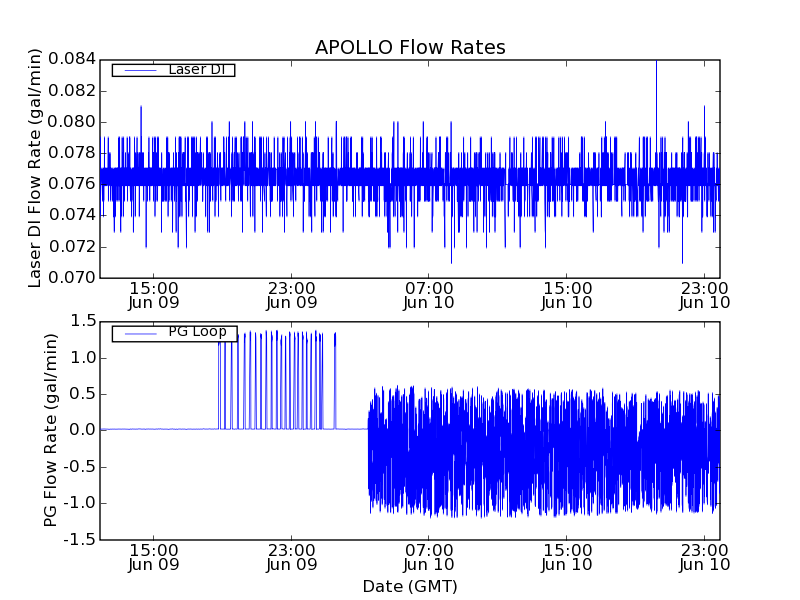Click the 0.076 tick on top chart
The height and width of the screenshot is (600, 800).
point(76,184)
